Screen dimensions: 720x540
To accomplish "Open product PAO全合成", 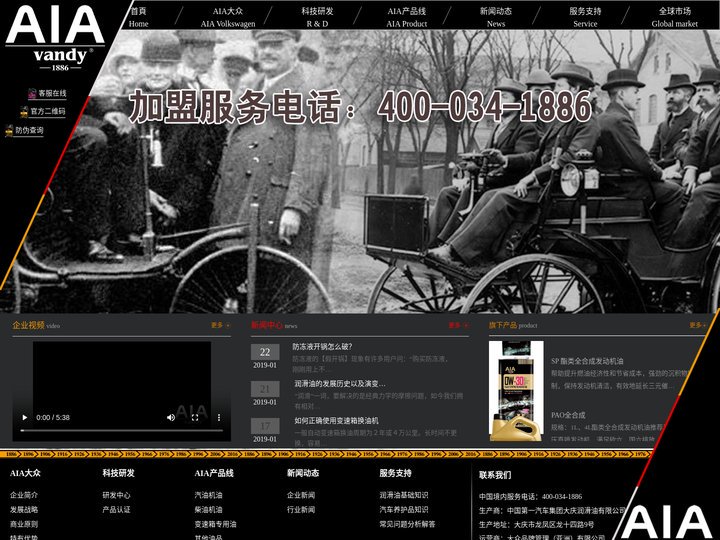I will click(568, 415).
